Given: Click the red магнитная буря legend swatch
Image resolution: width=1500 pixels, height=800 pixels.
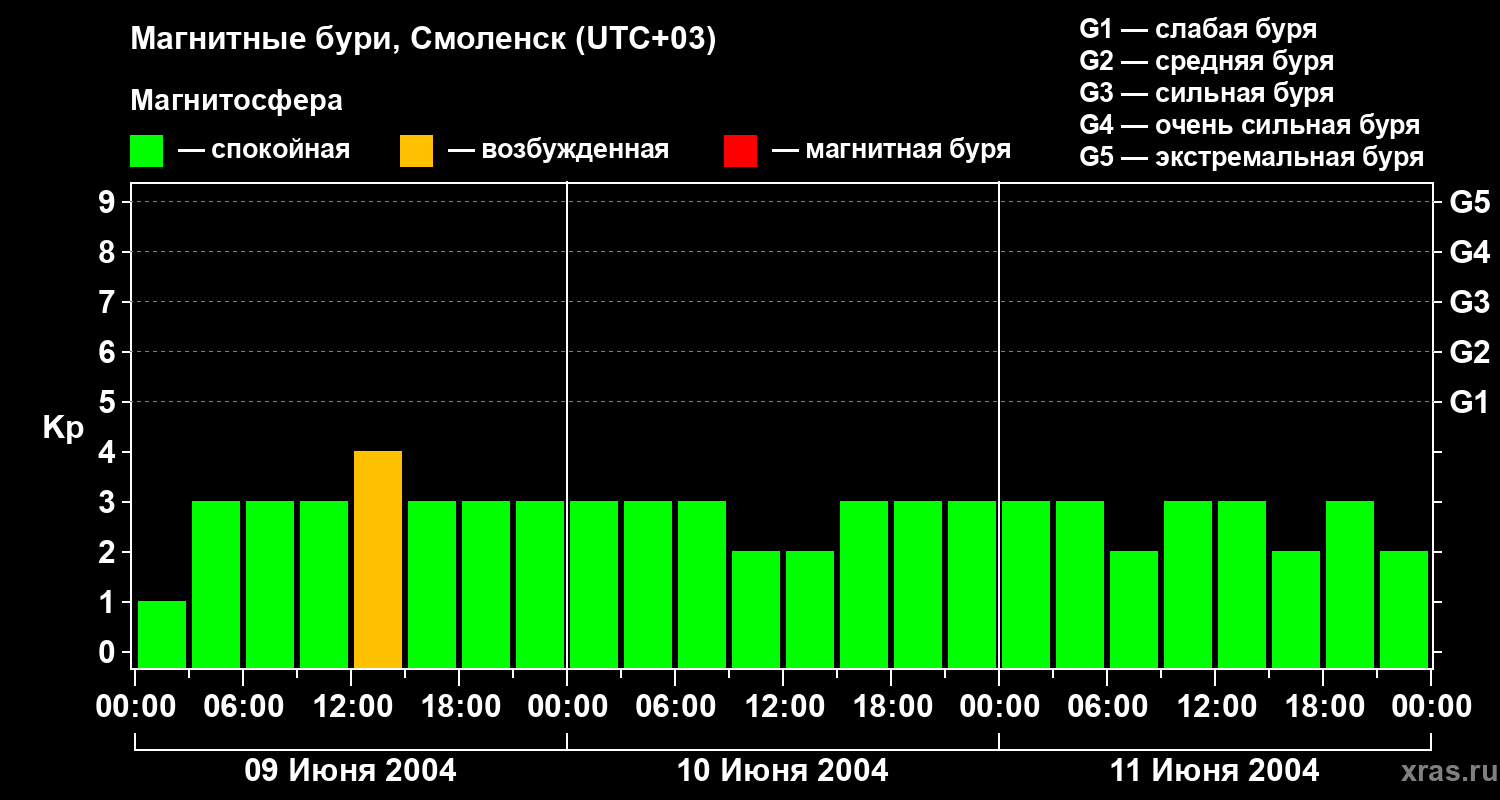Looking at the screenshot, I should pos(740,151).
